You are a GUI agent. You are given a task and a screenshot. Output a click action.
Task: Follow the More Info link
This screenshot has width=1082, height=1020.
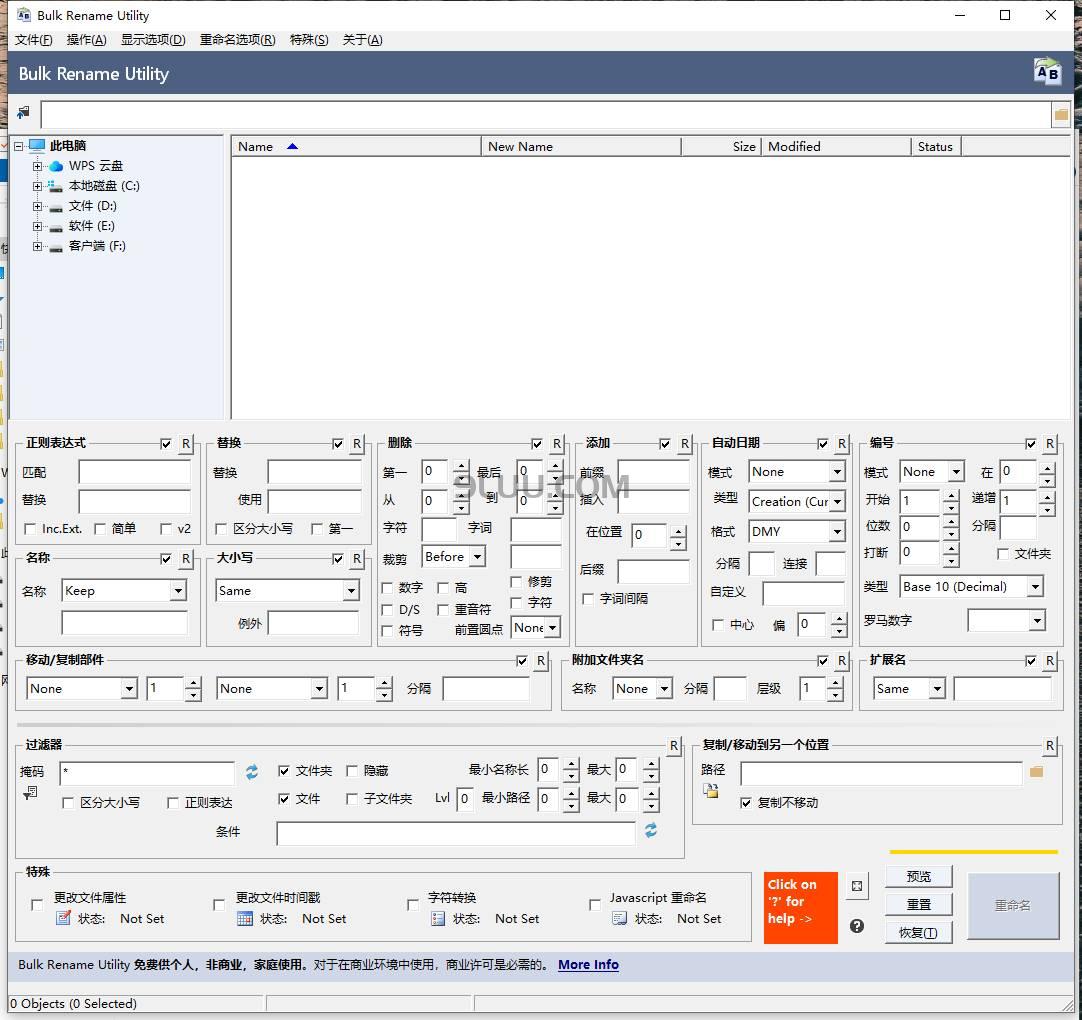tap(588, 965)
